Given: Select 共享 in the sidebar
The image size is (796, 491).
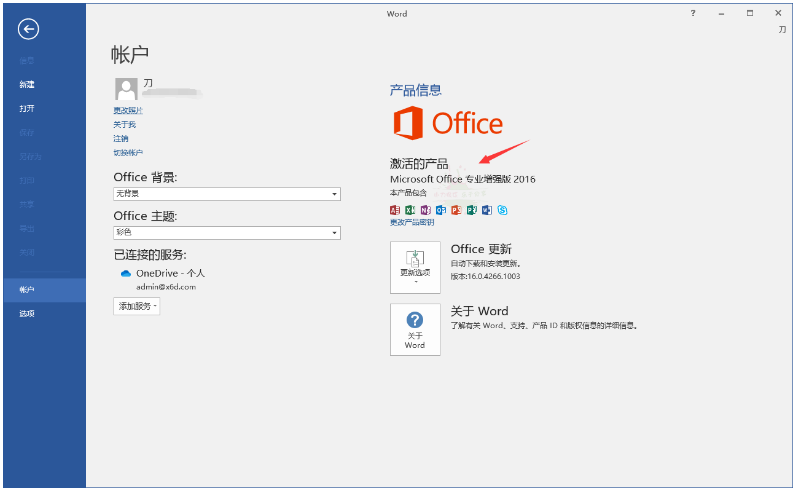Looking at the screenshot, I should point(27,205).
